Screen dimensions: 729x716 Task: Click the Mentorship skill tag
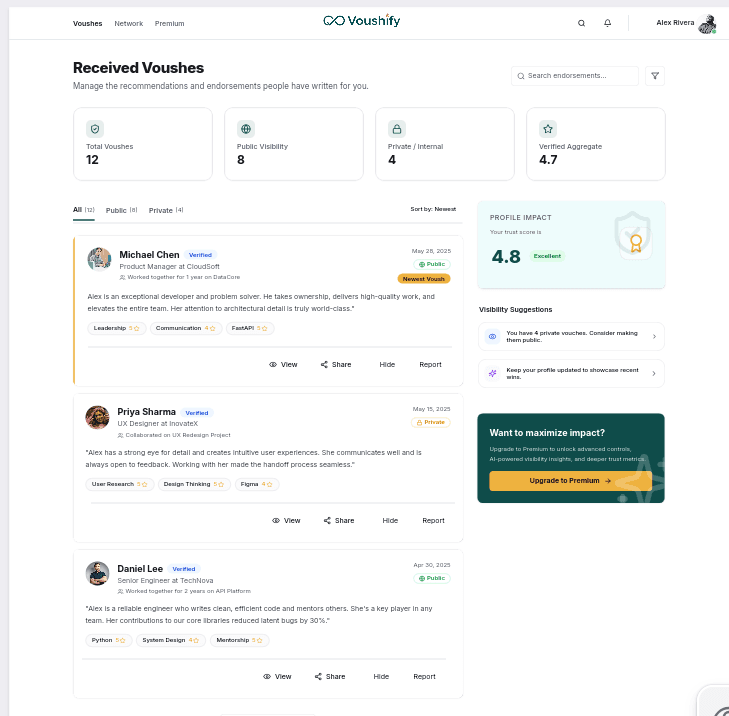pyautogui.click(x=239, y=640)
